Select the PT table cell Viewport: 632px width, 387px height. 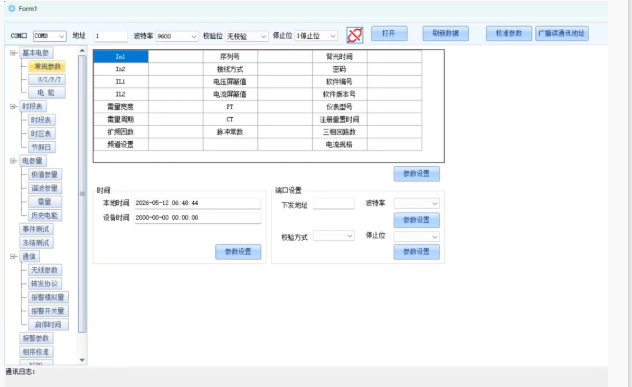click(230, 107)
